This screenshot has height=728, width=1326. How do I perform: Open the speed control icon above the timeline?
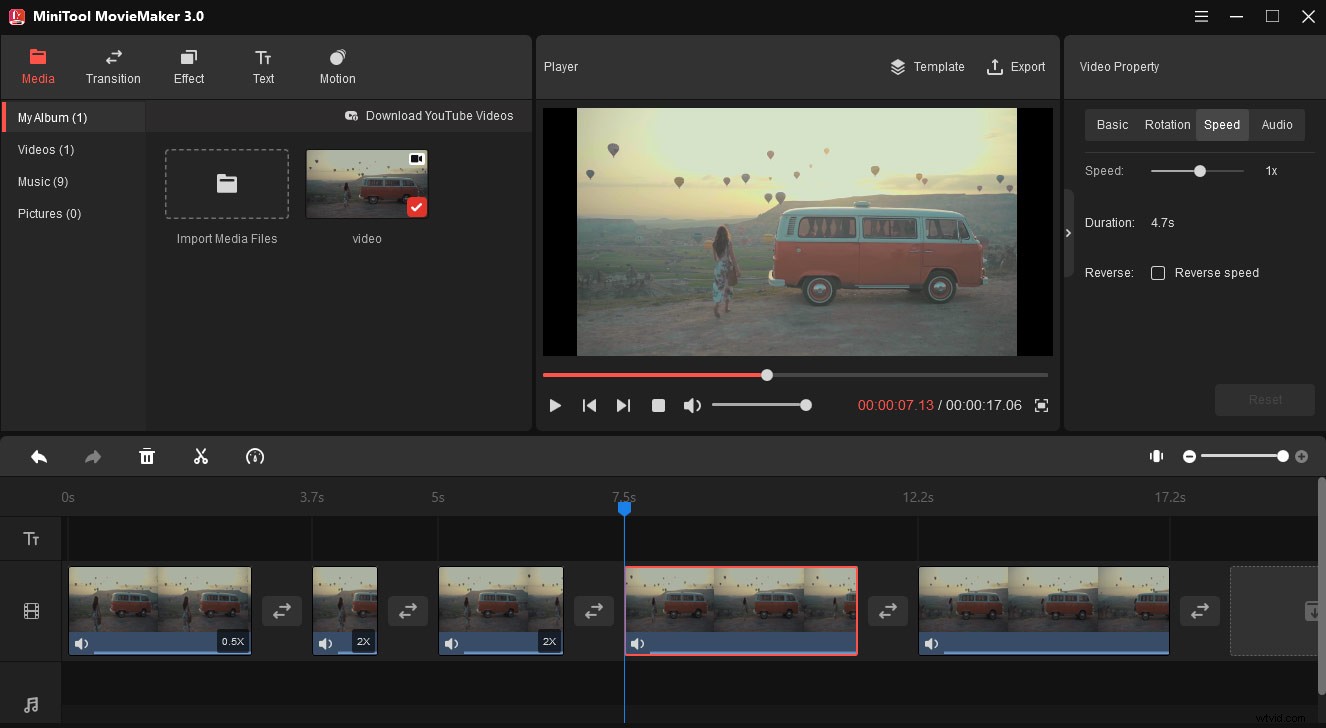coord(254,456)
